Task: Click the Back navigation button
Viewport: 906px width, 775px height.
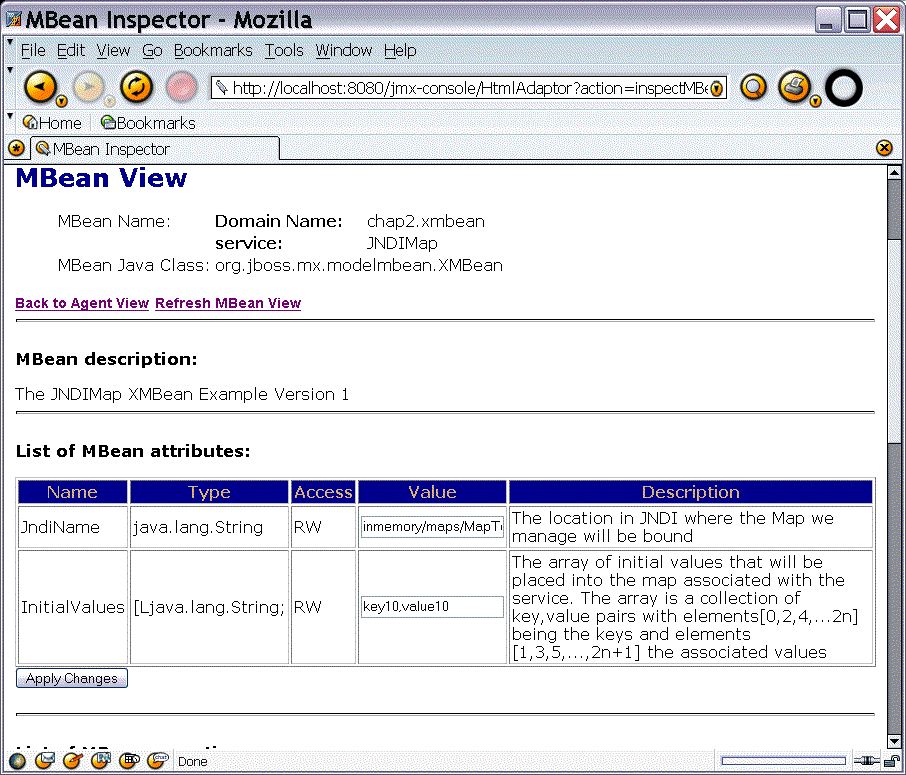Action: 39,87
